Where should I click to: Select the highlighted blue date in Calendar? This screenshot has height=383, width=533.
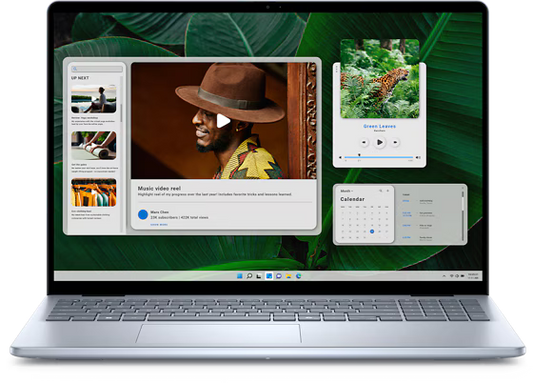click(x=372, y=231)
